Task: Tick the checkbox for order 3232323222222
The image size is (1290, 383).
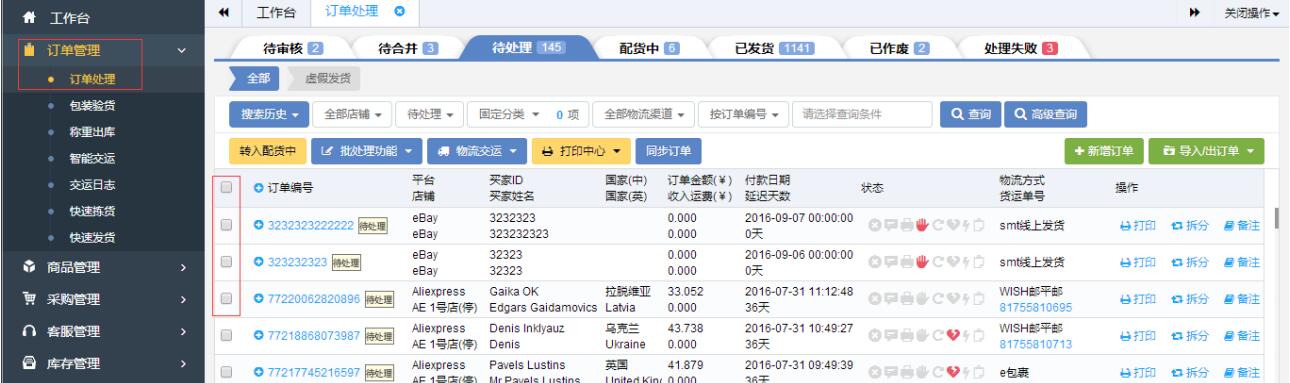Action: 226,224
